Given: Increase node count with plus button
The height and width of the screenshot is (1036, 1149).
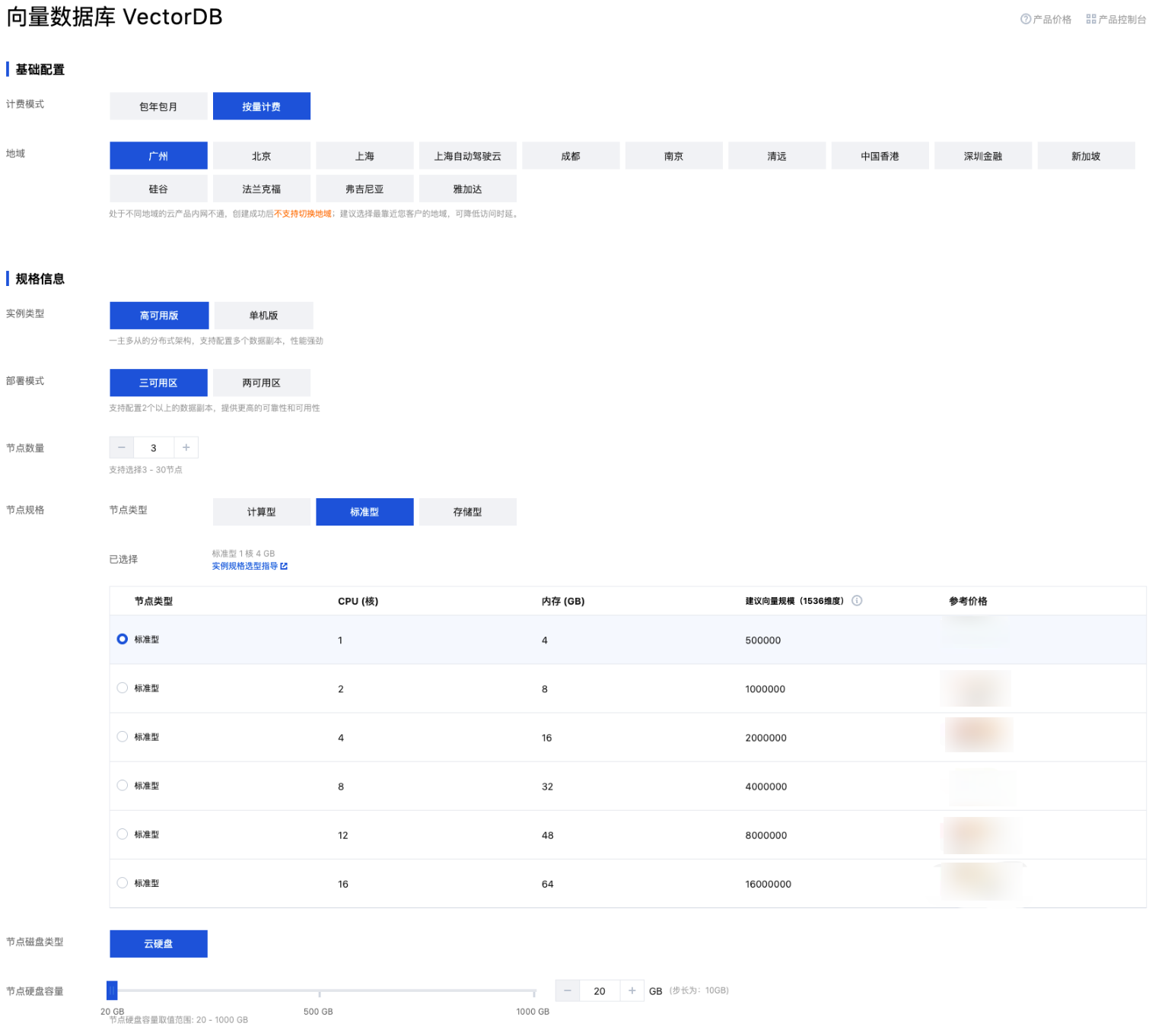Looking at the screenshot, I should pyautogui.click(x=186, y=448).
